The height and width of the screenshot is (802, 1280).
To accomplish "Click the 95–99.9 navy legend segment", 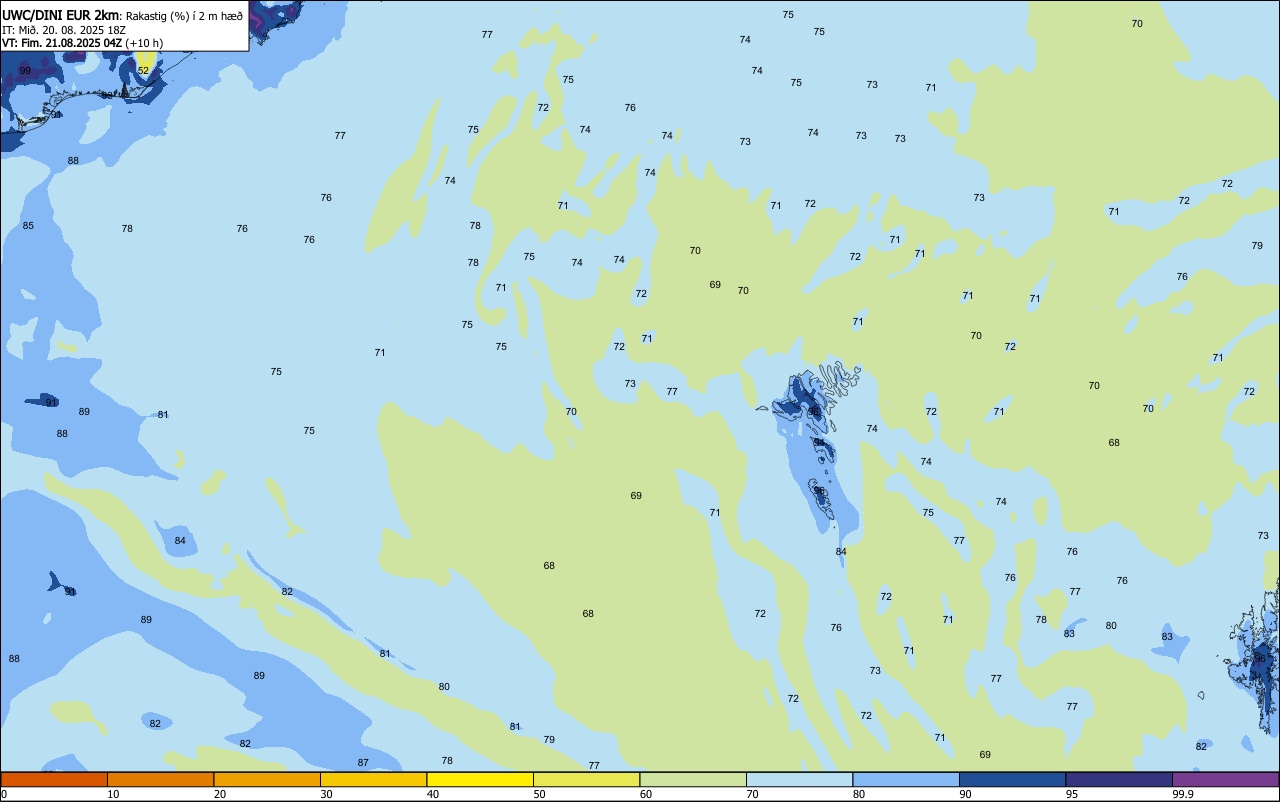I will (1119, 779).
